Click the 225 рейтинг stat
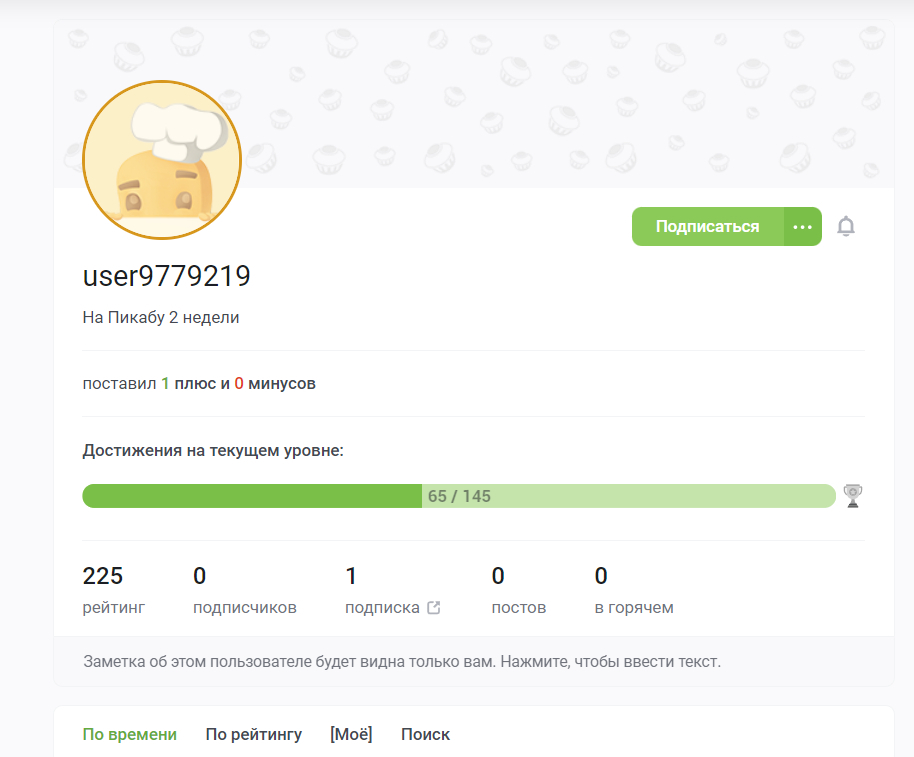914x757 pixels. pyautogui.click(x=114, y=590)
